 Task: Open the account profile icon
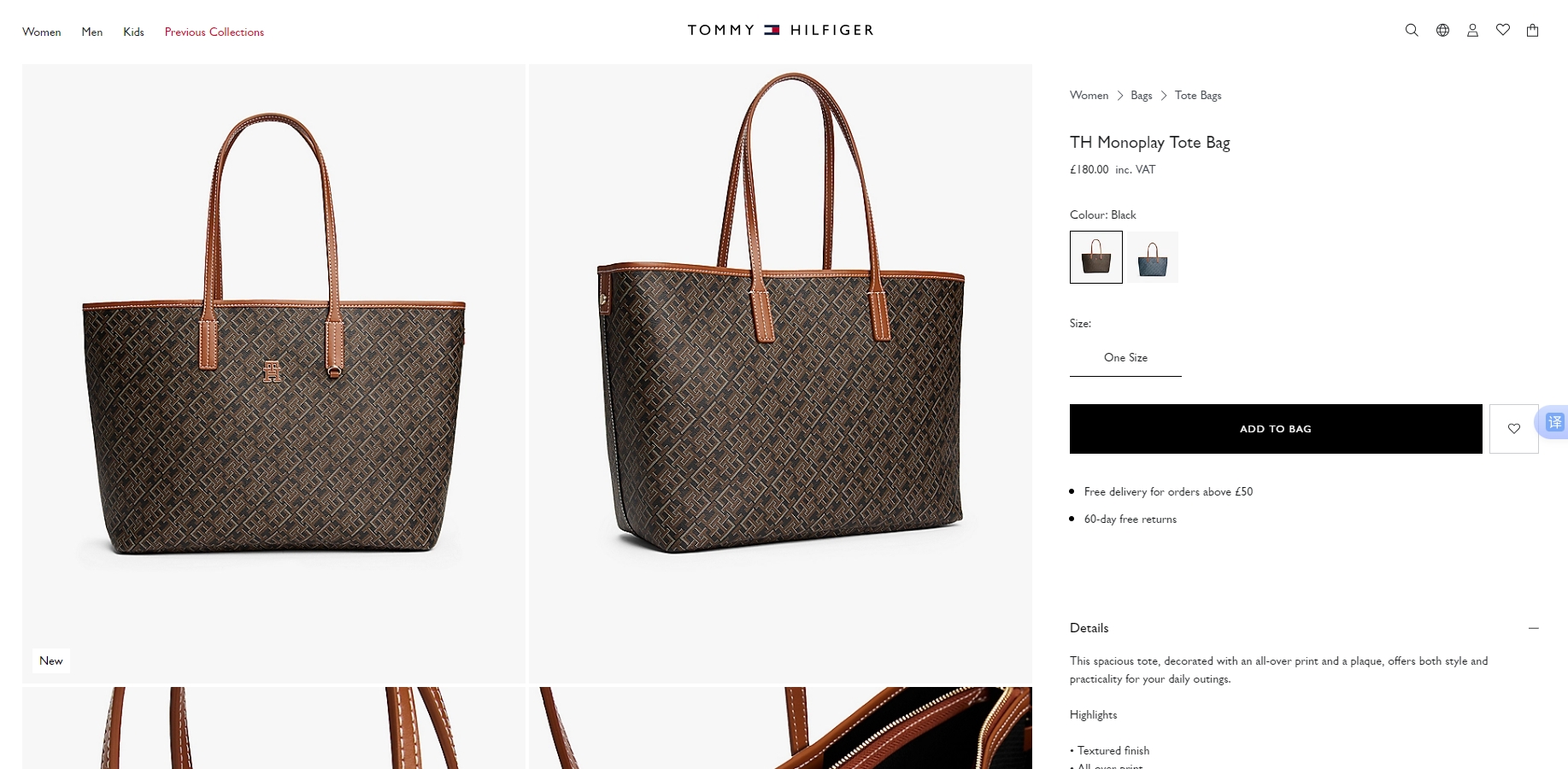1472,30
